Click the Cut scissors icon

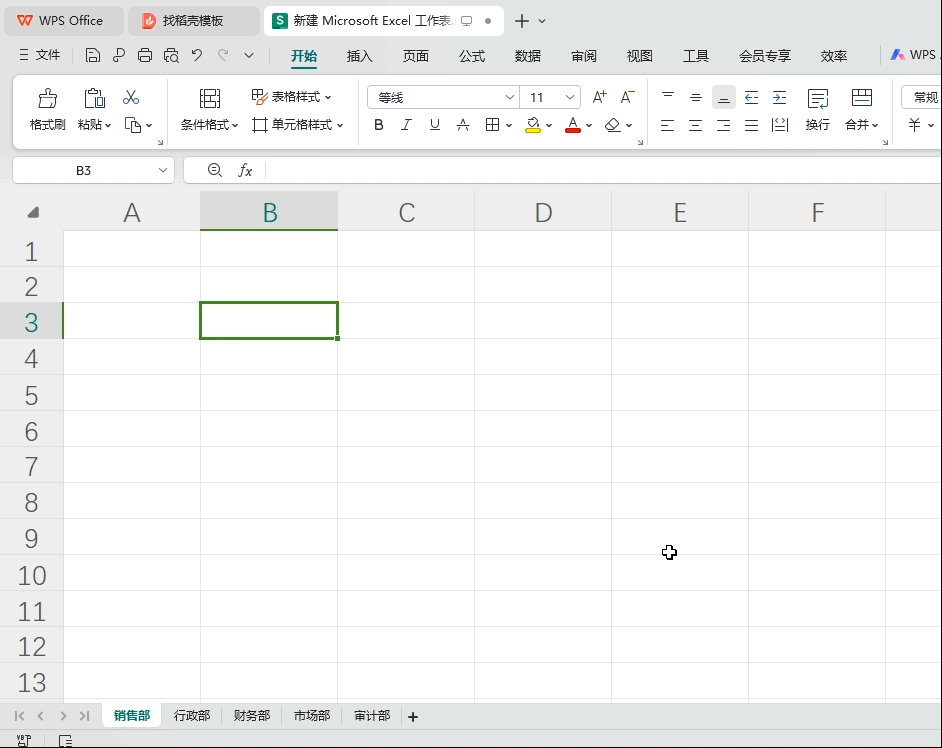131,97
